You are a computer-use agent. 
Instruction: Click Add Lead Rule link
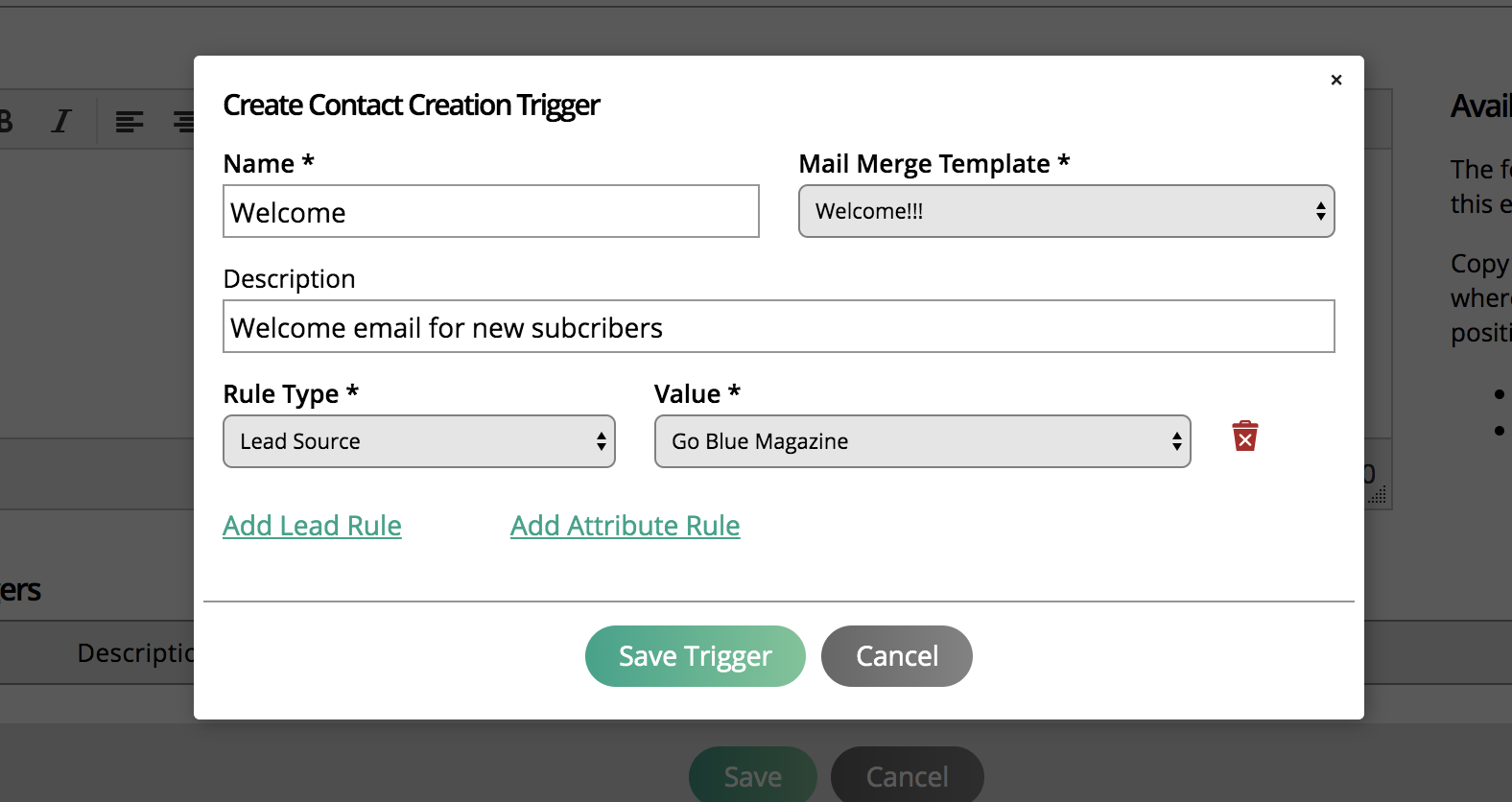[x=312, y=526]
